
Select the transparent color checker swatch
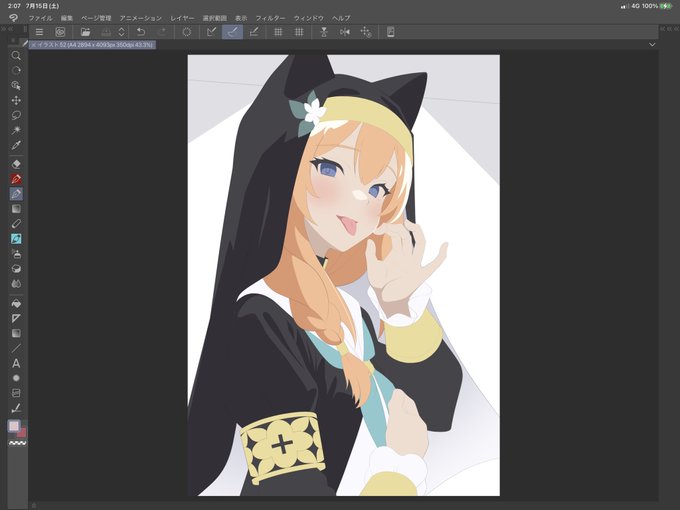coord(17,443)
